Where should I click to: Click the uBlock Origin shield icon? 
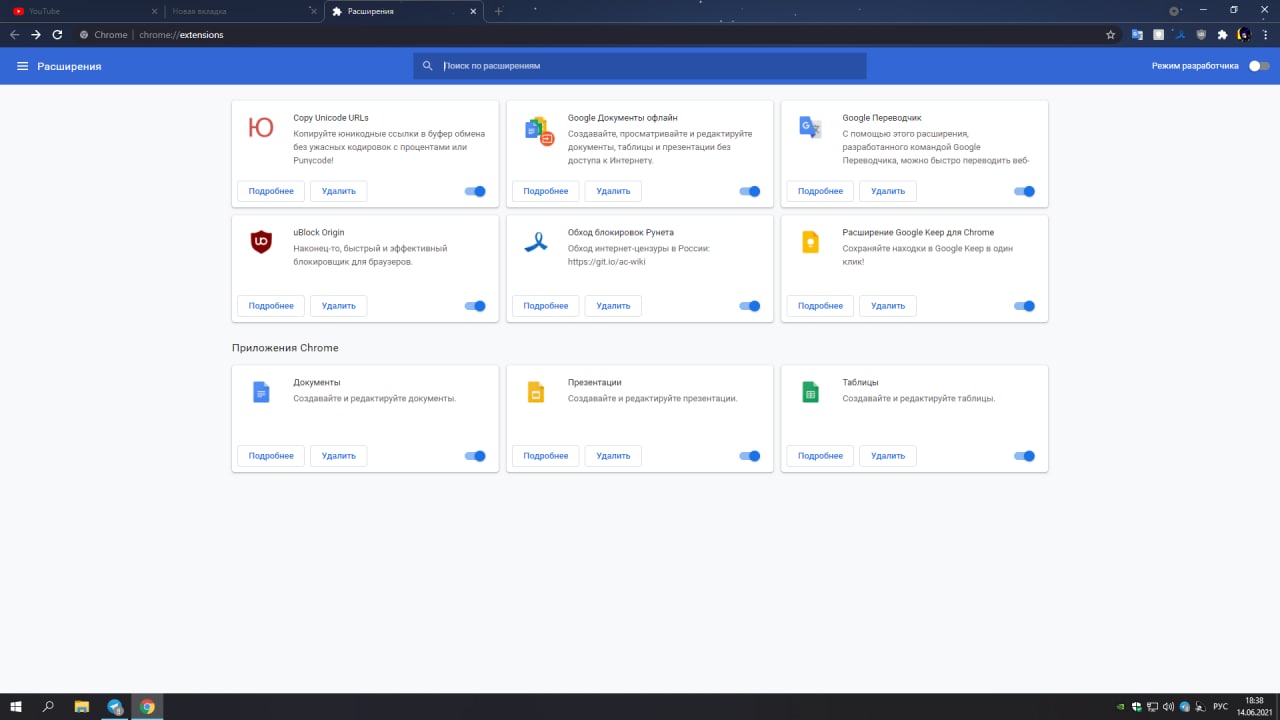(x=261, y=241)
